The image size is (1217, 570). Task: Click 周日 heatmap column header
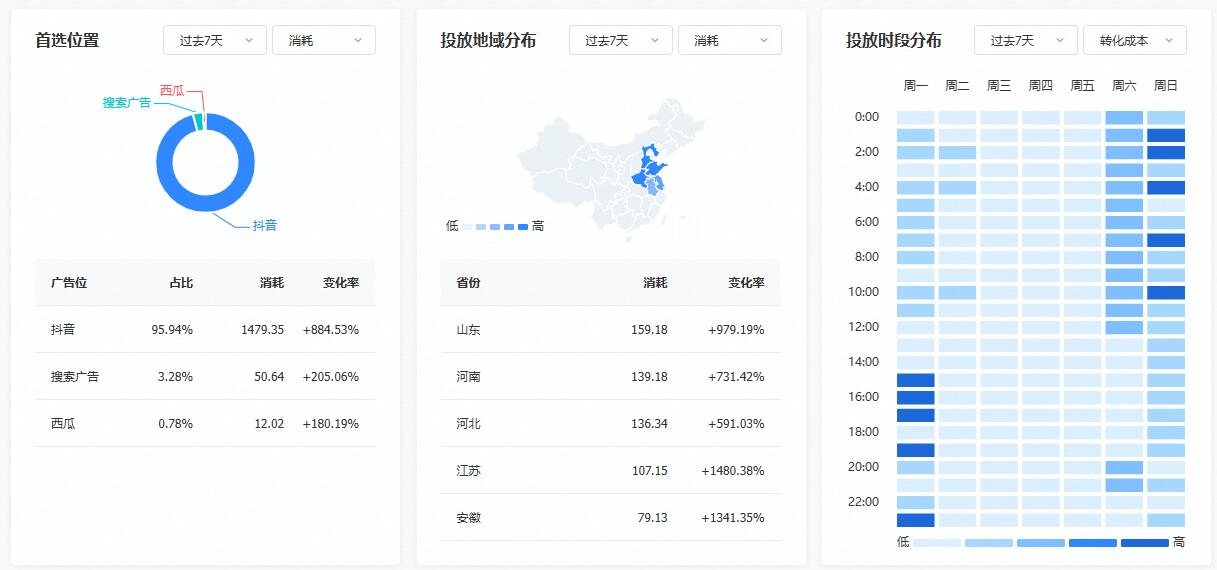point(1166,86)
